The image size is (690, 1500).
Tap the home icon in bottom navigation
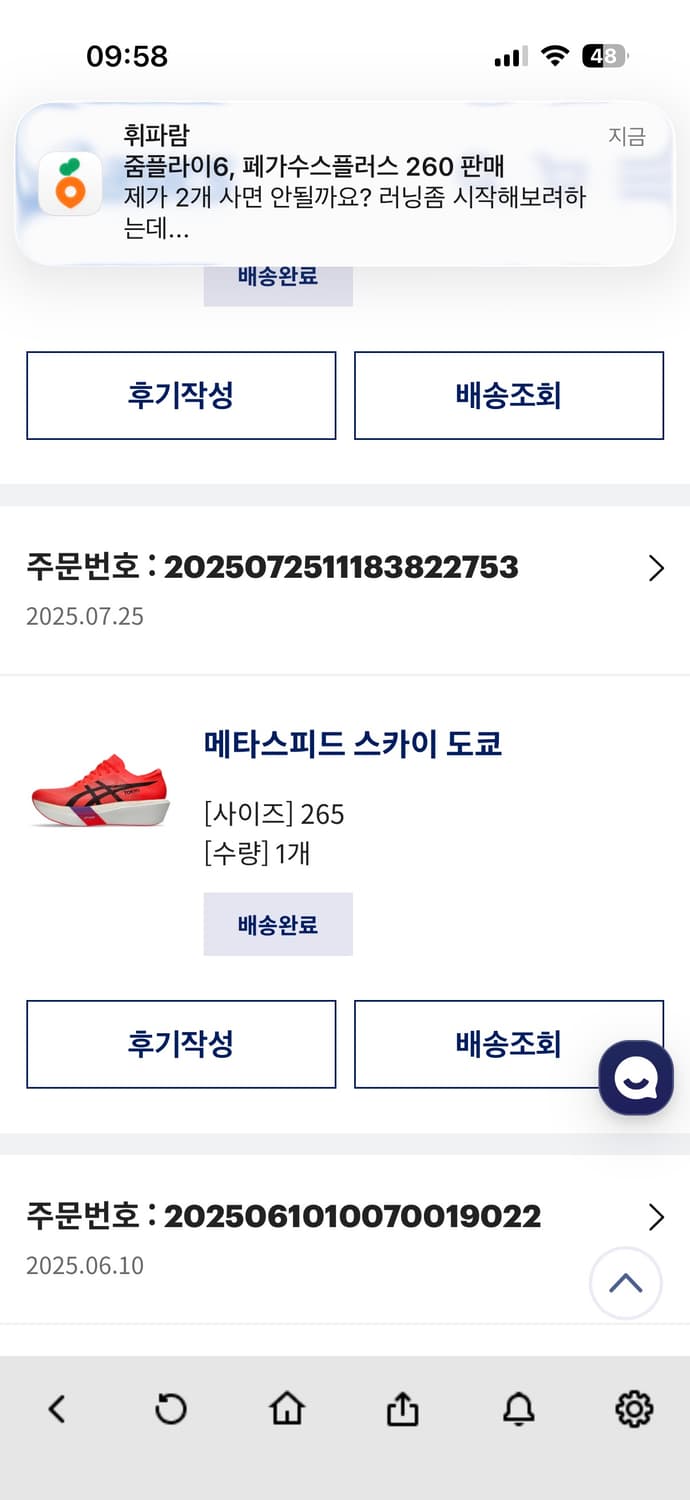[x=287, y=1410]
